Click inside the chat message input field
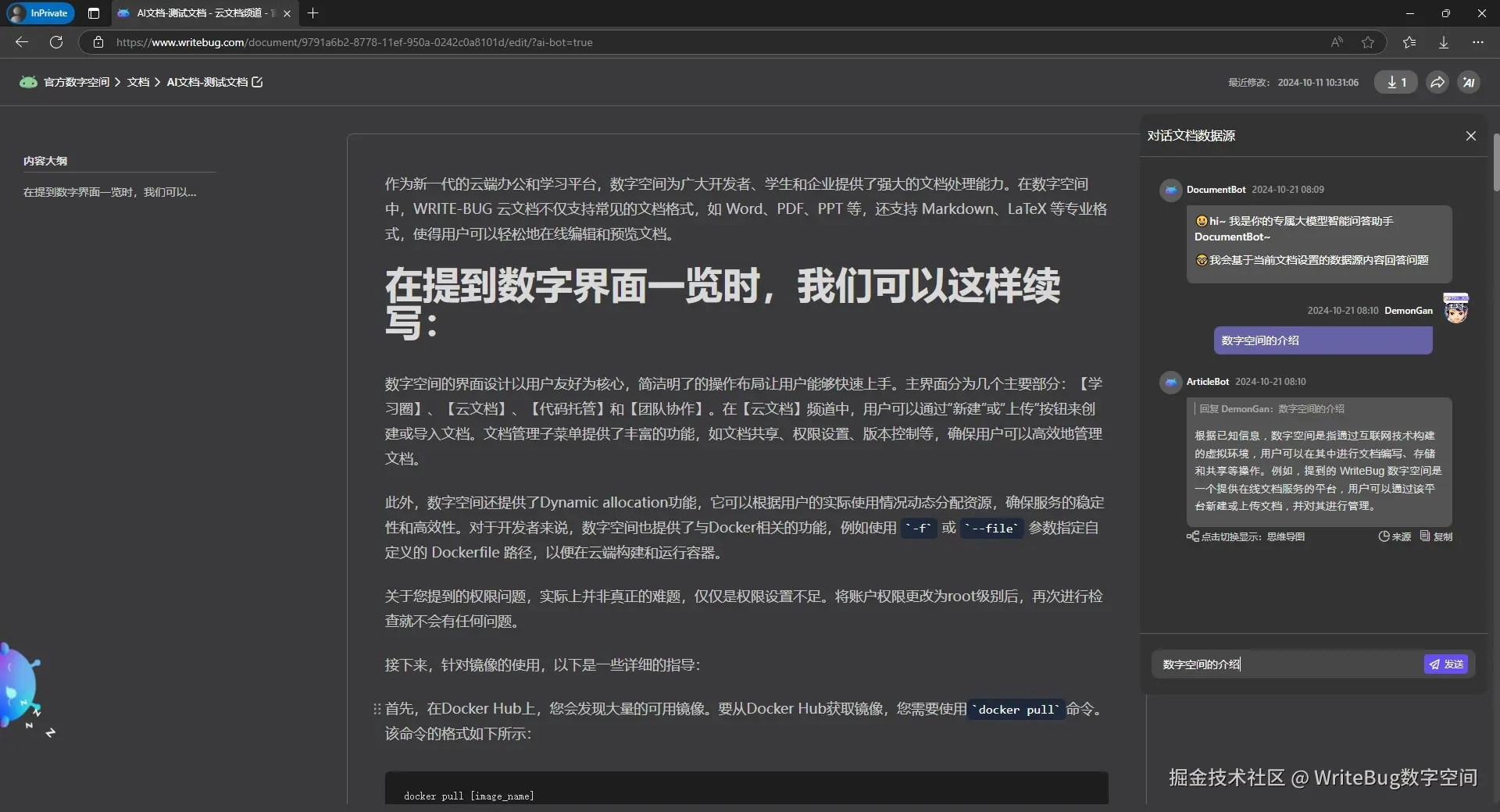This screenshot has width=1500, height=812. click(x=1281, y=664)
